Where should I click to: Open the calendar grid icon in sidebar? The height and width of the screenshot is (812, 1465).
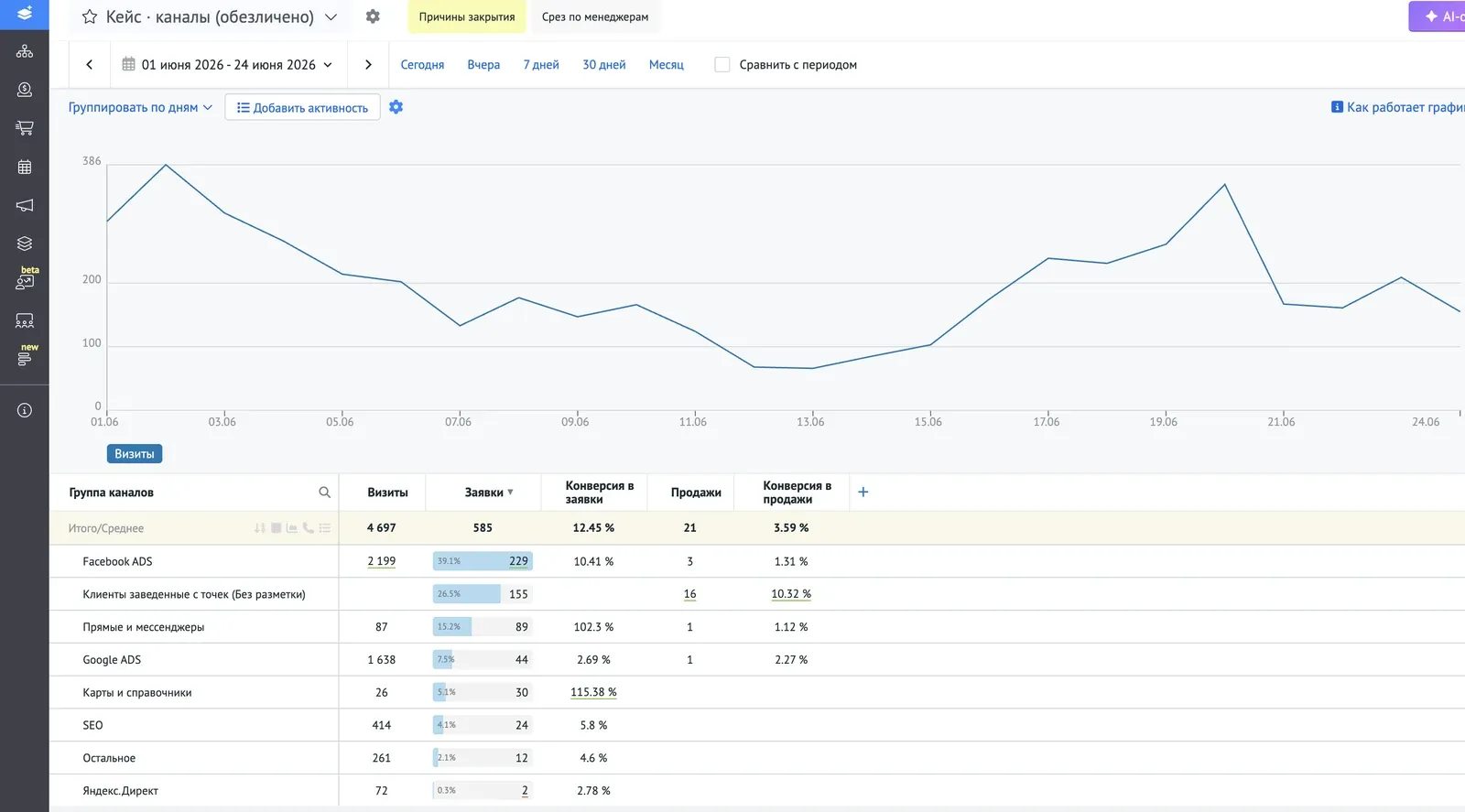pyautogui.click(x=25, y=167)
